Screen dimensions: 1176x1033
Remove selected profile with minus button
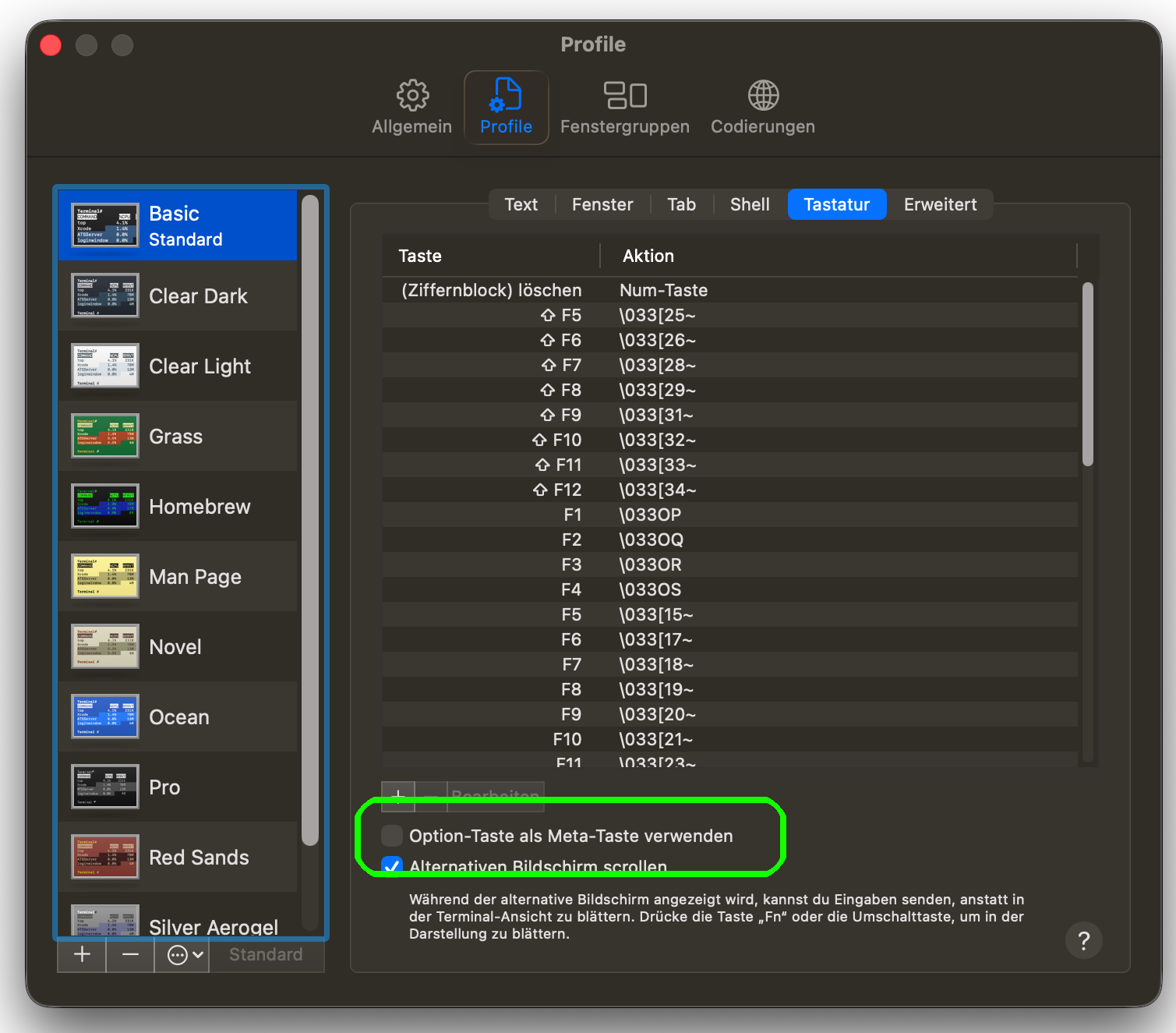(130, 954)
